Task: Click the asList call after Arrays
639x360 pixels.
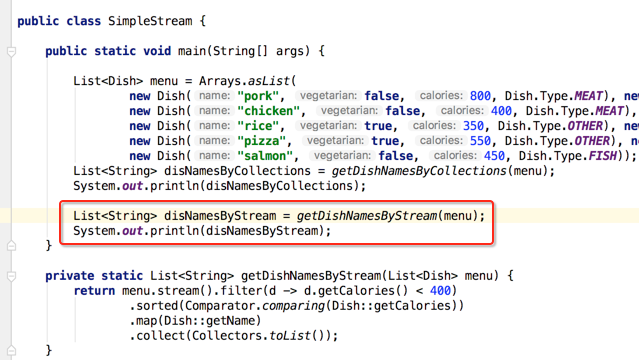Action: (269, 81)
